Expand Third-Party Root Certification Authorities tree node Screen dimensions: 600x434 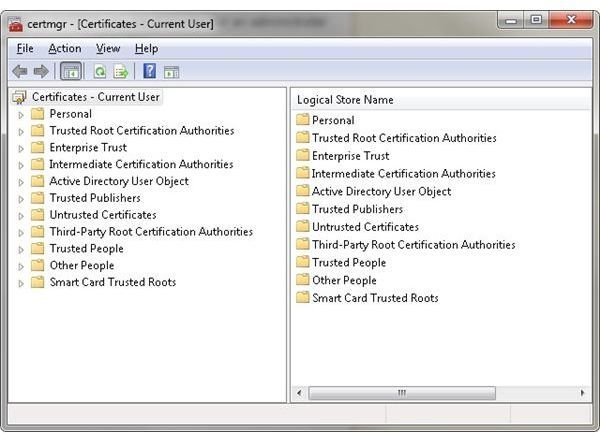click(x=21, y=233)
